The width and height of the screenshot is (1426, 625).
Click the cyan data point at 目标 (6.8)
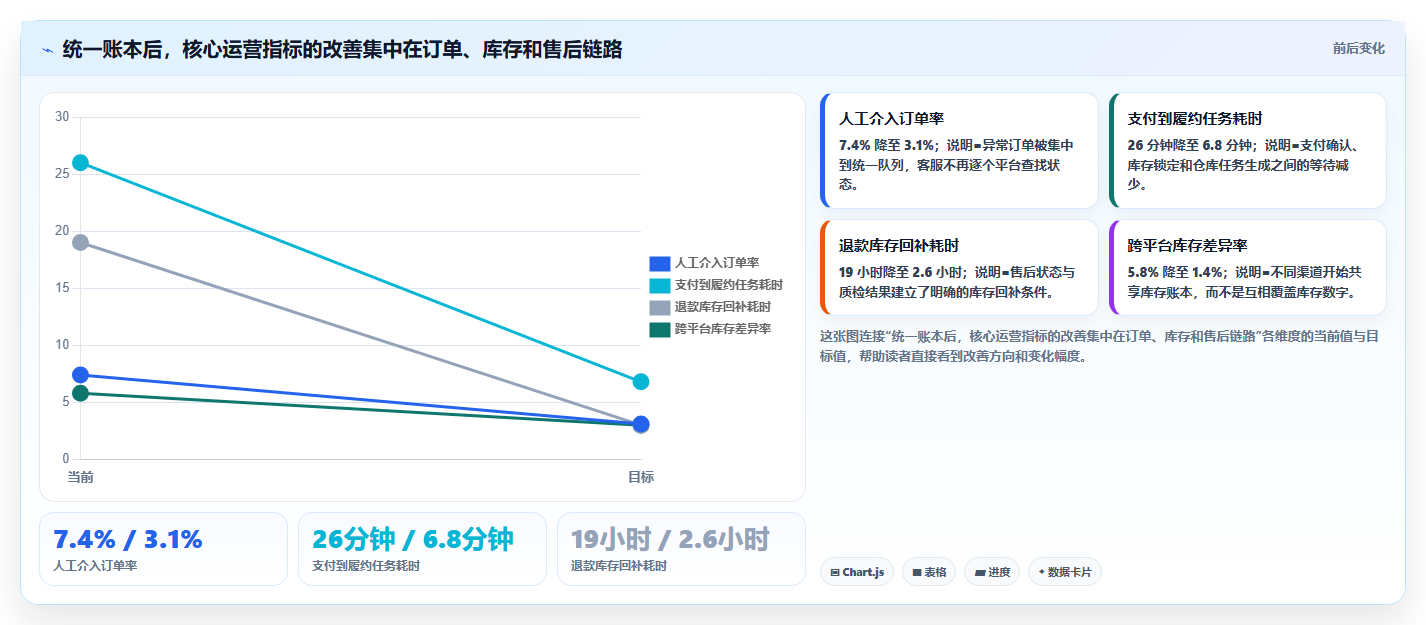(641, 382)
